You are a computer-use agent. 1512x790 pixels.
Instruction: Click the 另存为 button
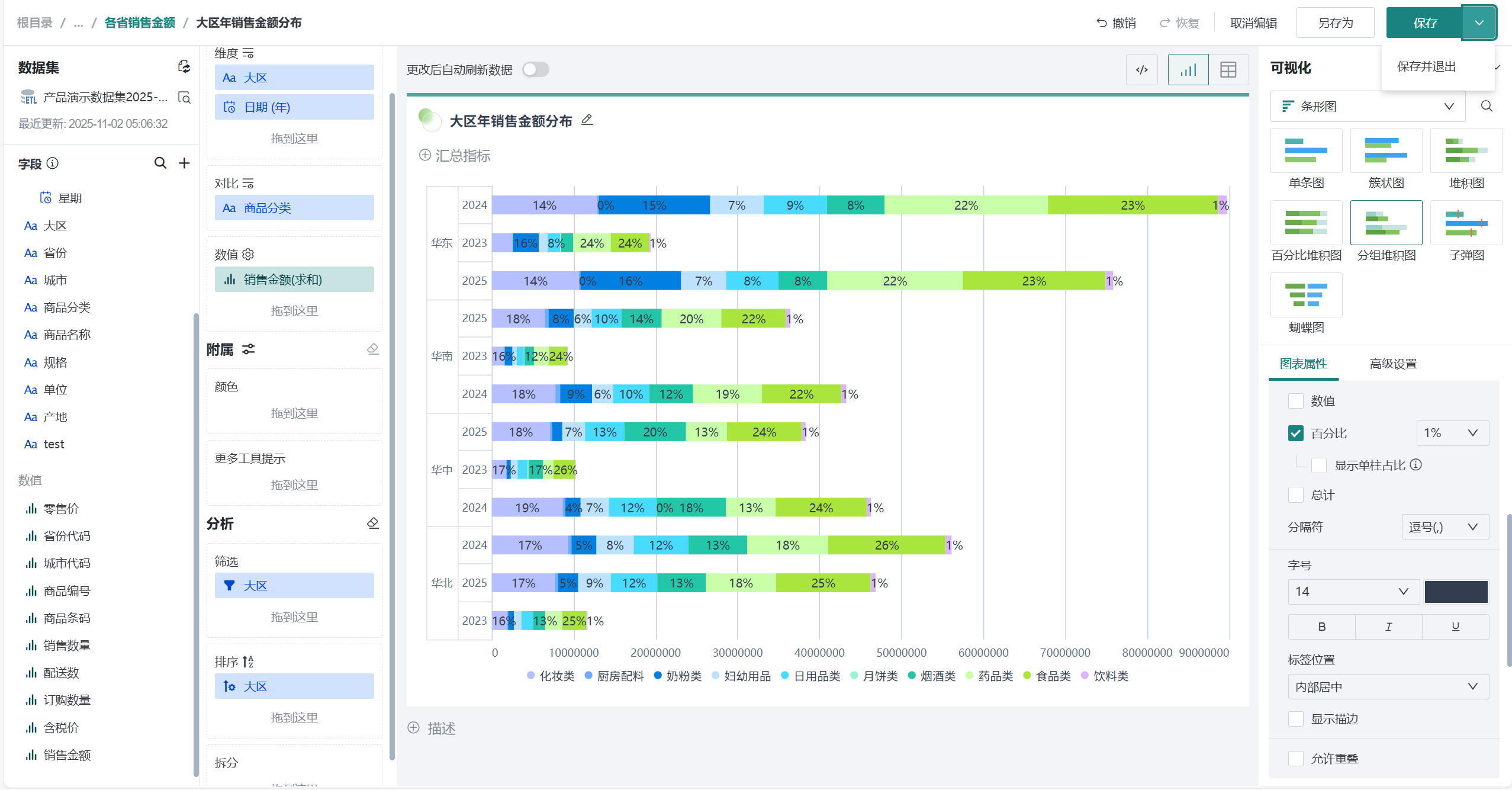(x=1335, y=23)
